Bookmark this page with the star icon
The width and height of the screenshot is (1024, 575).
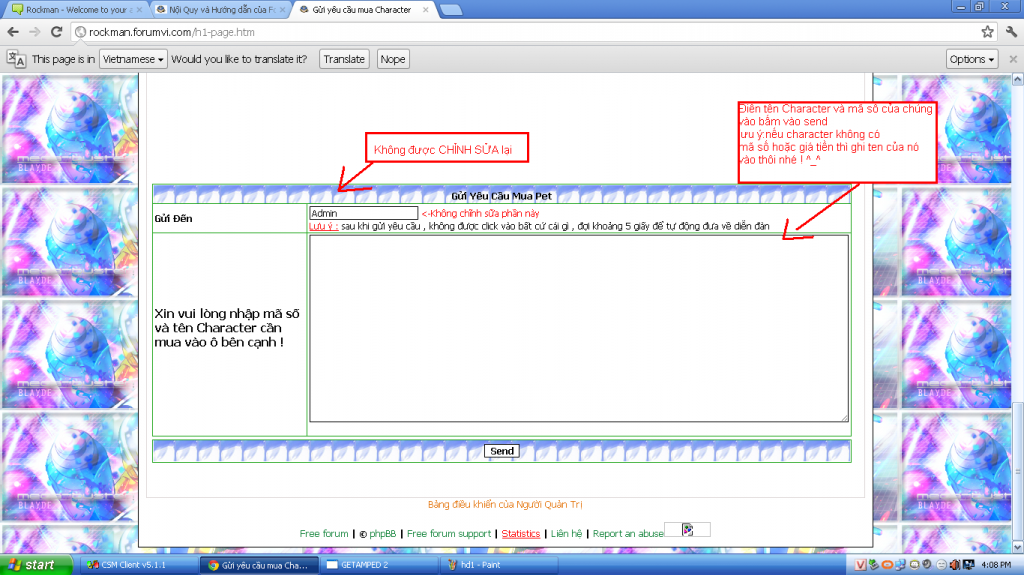point(987,32)
